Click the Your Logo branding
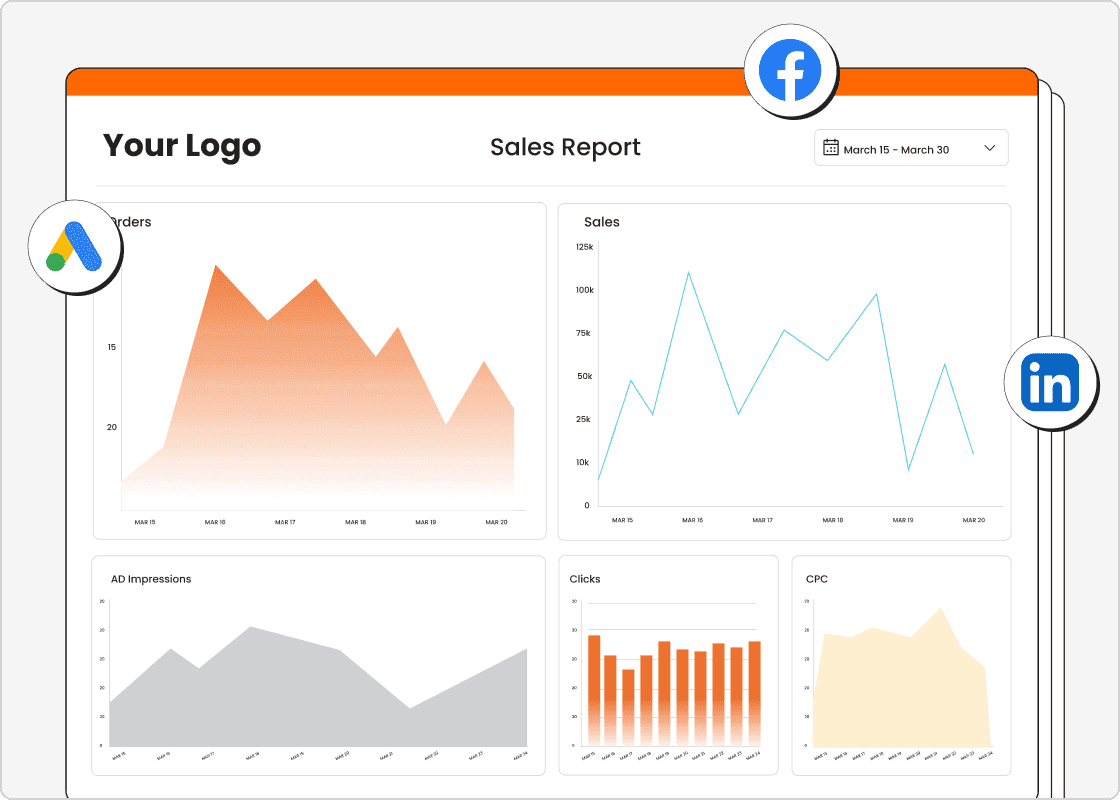1120x800 pixels. tap(182, 146)
